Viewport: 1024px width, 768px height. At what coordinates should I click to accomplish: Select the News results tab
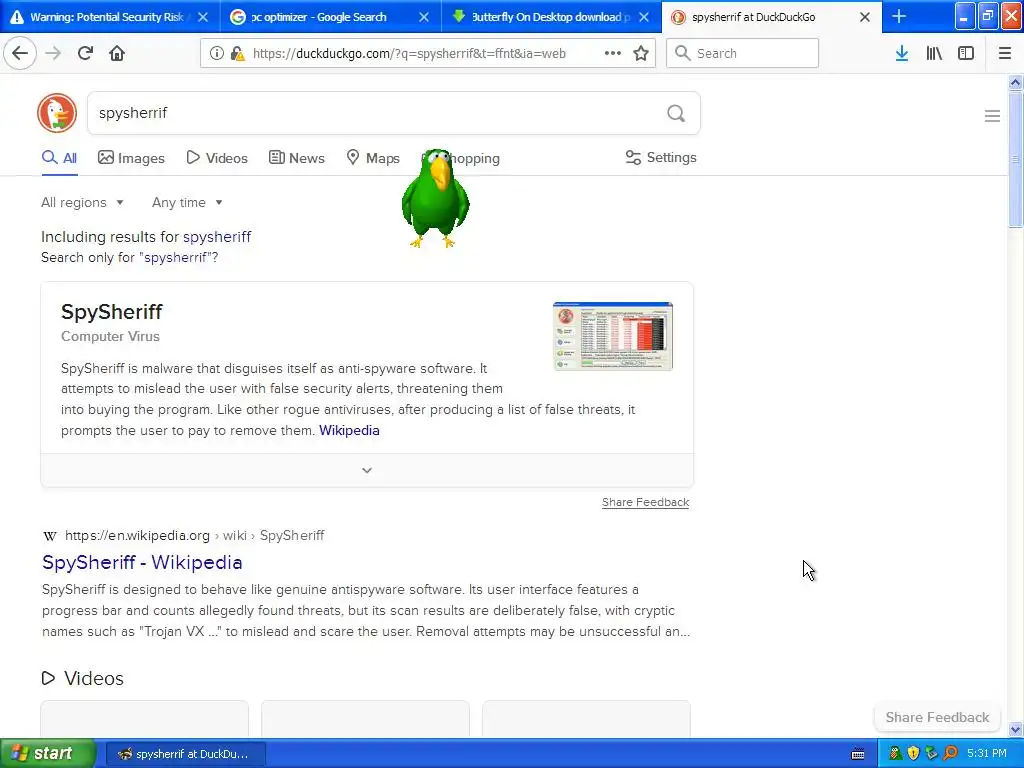(x=296, y=158)
